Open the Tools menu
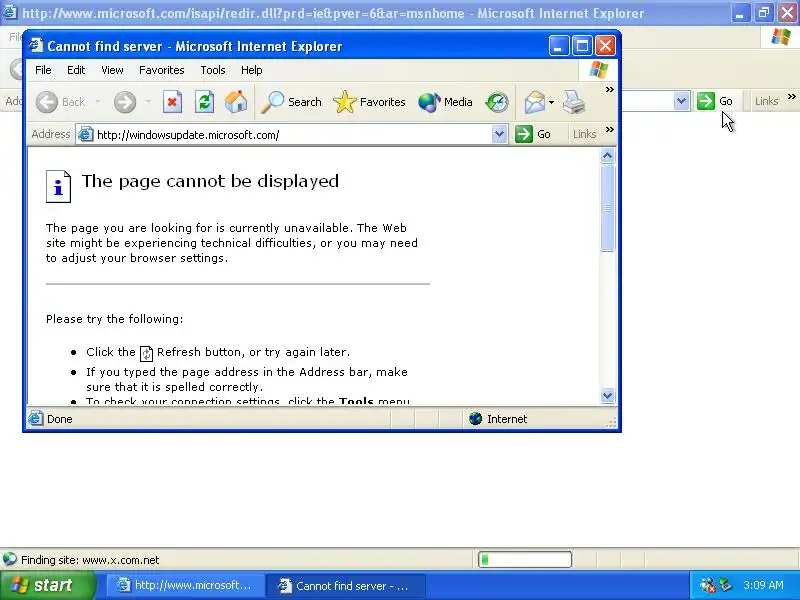This screenshot has height=600, width=800. coord(213,70)
